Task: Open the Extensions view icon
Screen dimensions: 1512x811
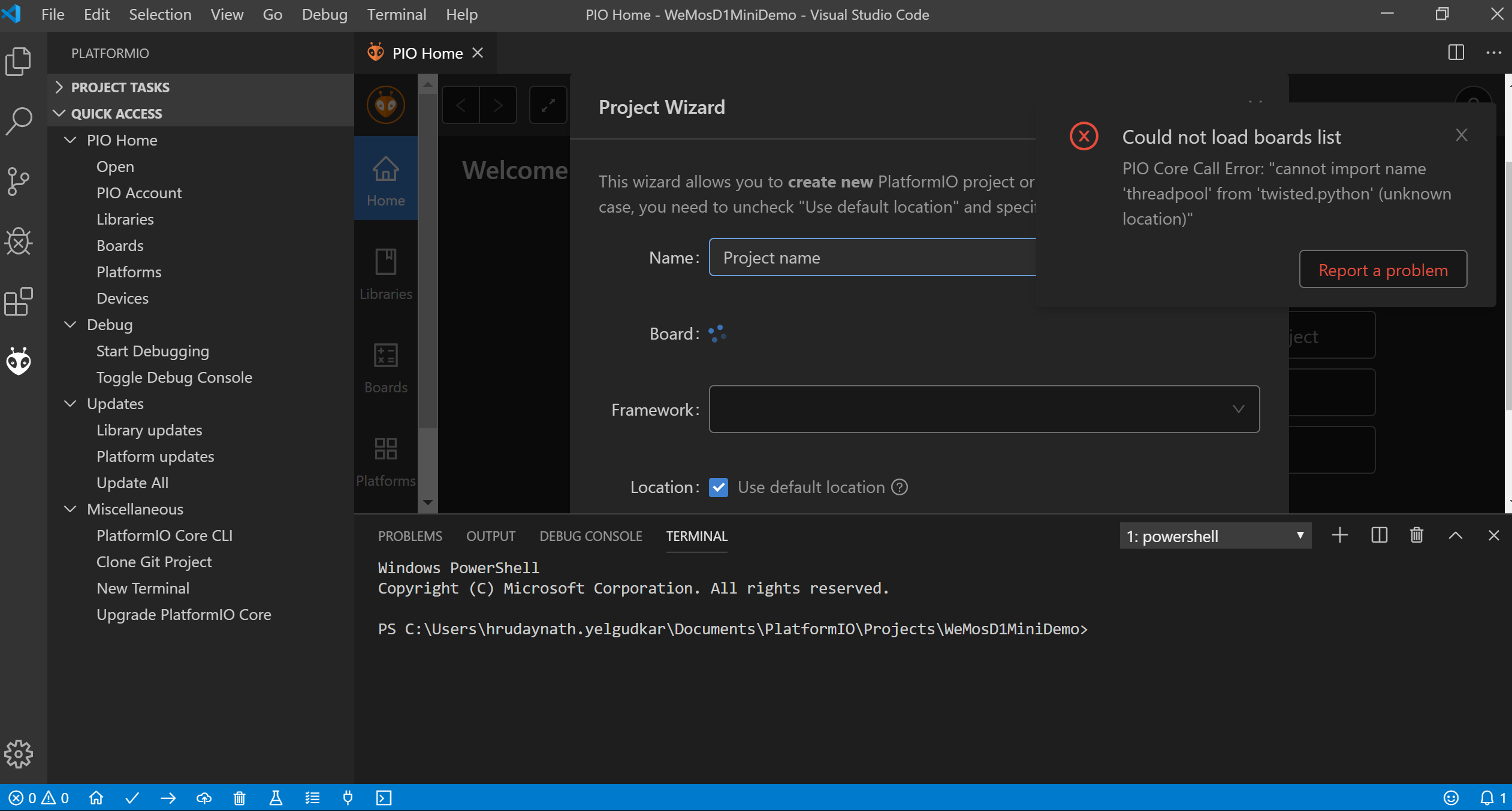Action: click(x=19, y=301)
